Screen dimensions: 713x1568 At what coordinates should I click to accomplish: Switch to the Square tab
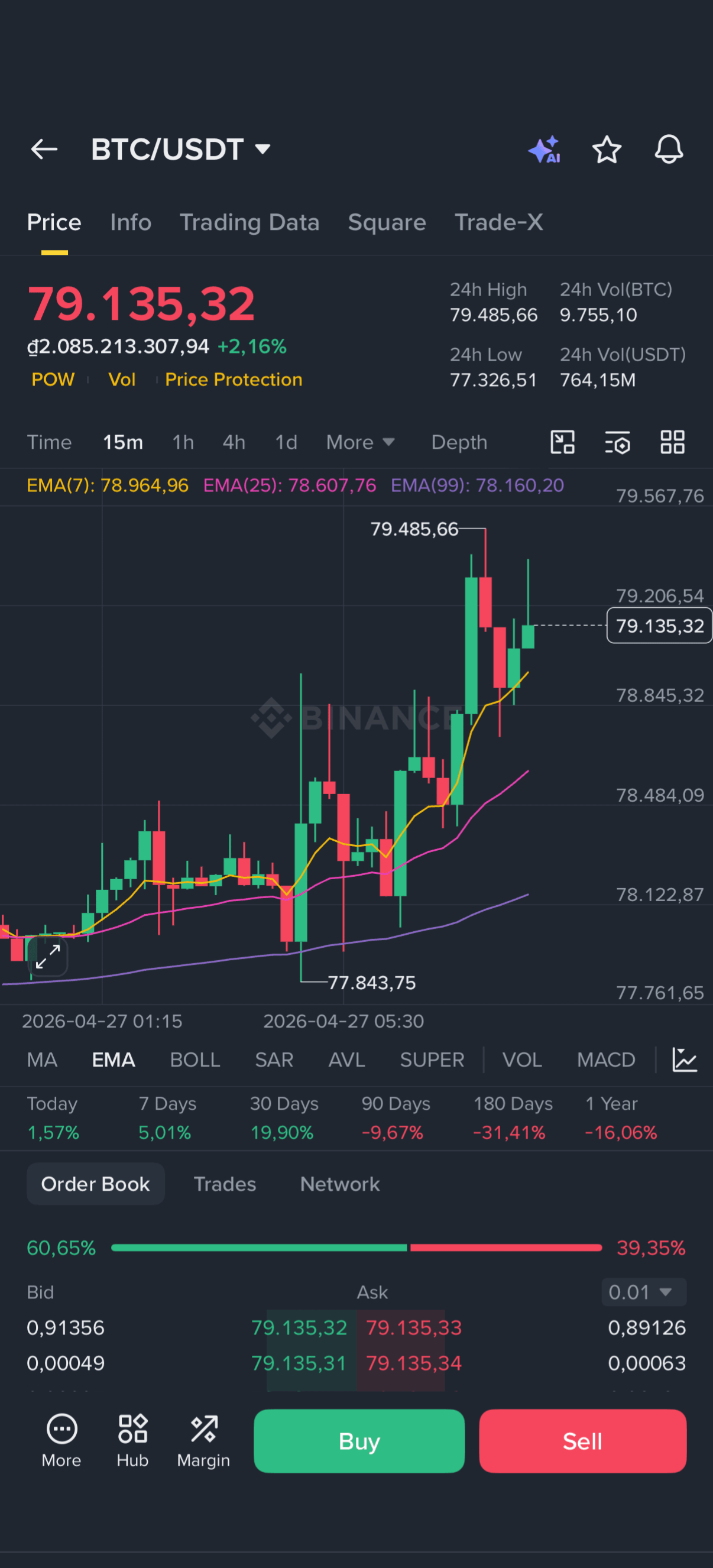pyautogui.click(x=387, y=222)
